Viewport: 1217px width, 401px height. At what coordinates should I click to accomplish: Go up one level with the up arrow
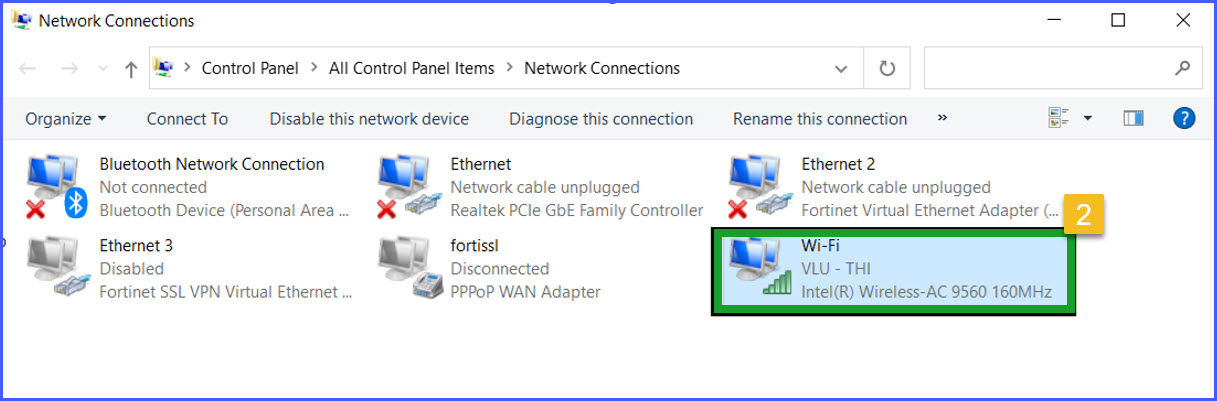(130, 69)
